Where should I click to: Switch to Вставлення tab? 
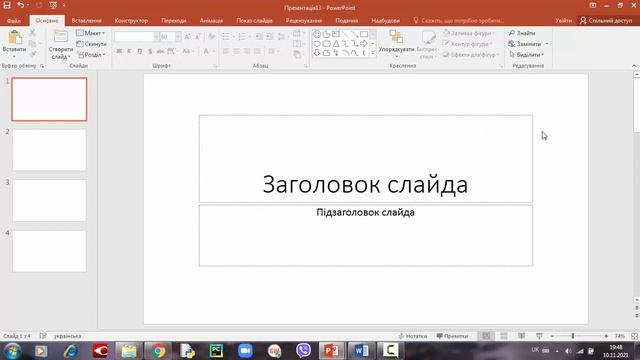point(86,20)
